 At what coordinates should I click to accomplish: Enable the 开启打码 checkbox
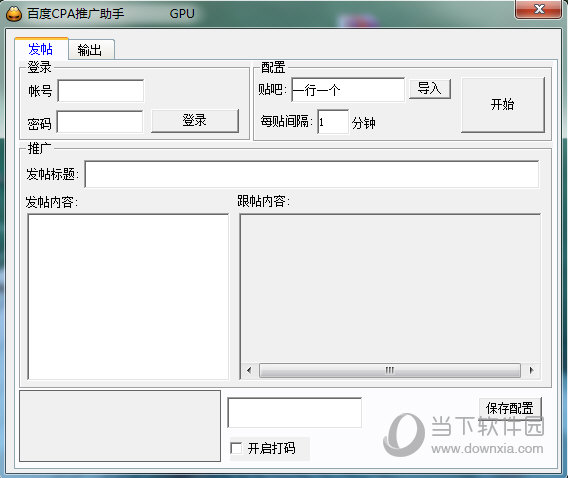[236, 449]
